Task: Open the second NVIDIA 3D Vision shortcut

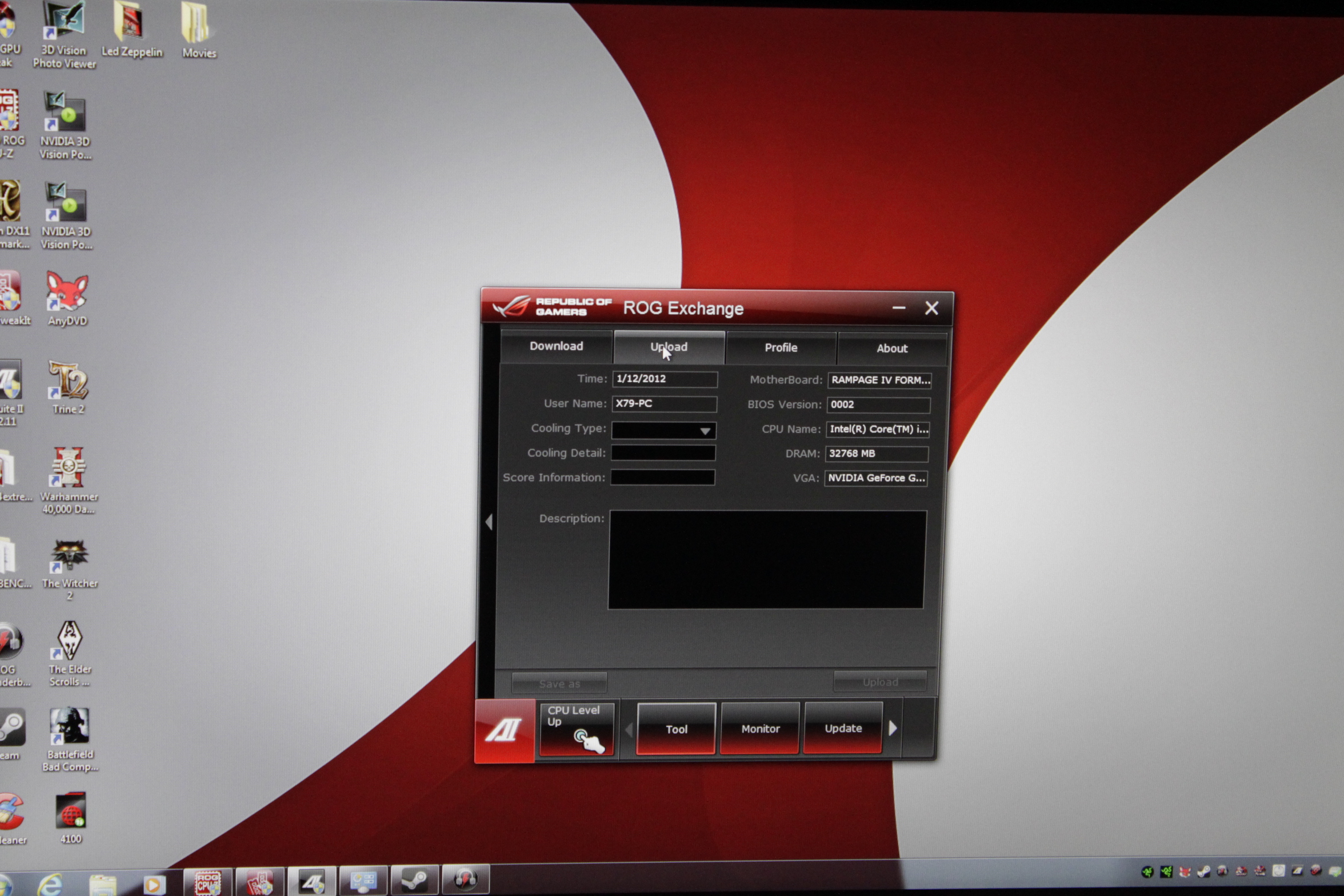Action: tap(66, 216)
